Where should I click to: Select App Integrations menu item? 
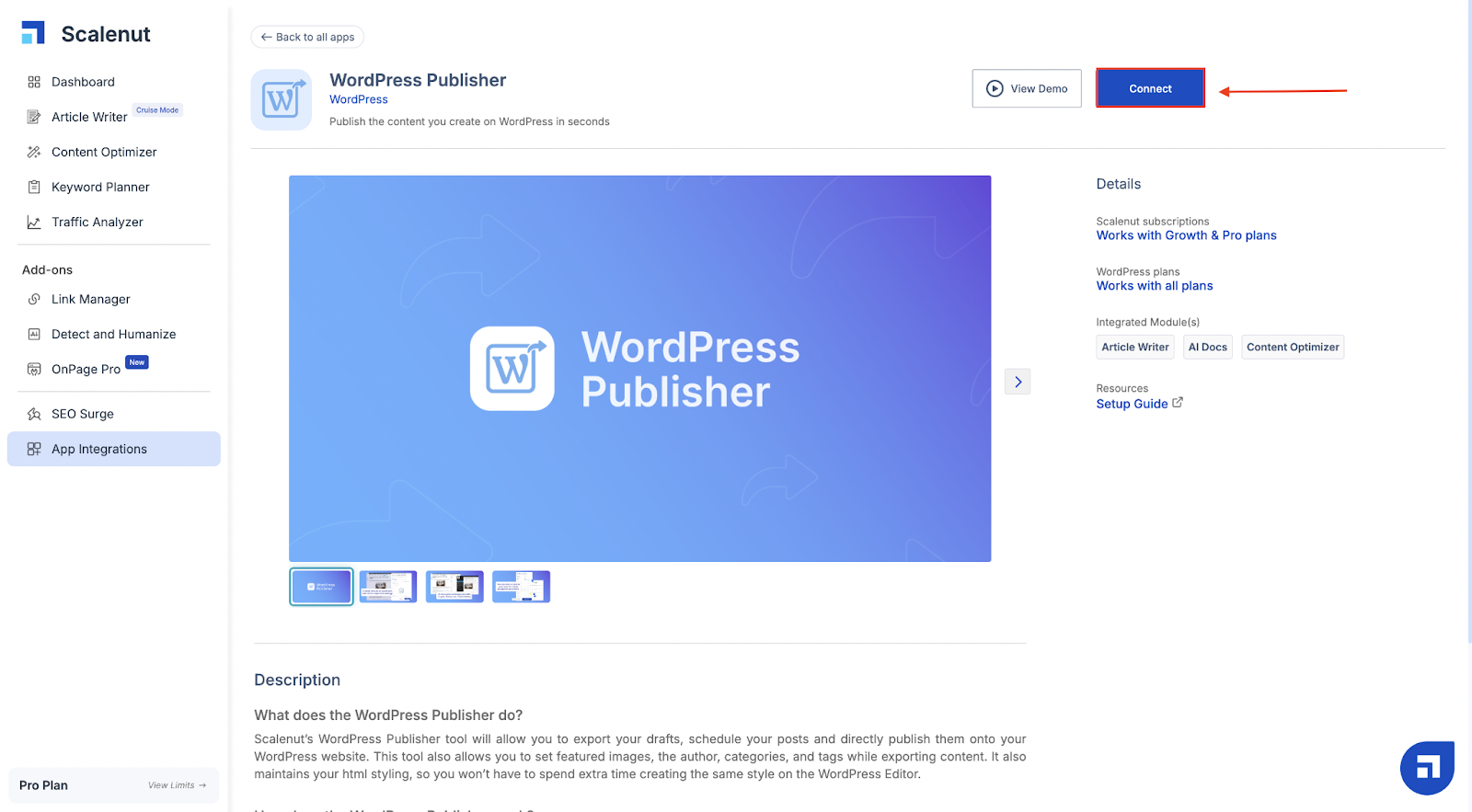pos(114,449)
